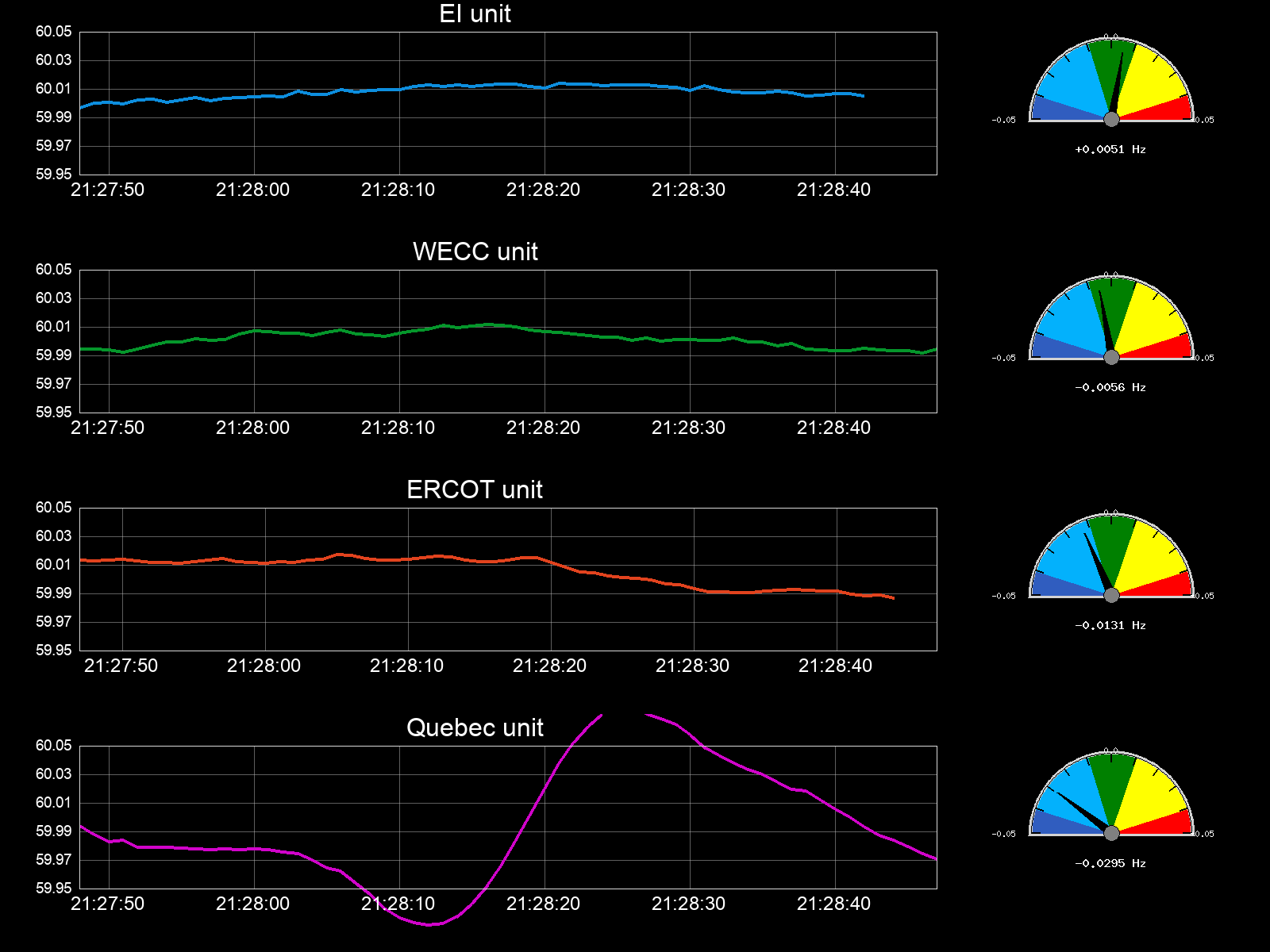Viewport: 1270px width, 952px height.
Task: Click the WECC unit frequency gauge needle
Action: 1105,321
